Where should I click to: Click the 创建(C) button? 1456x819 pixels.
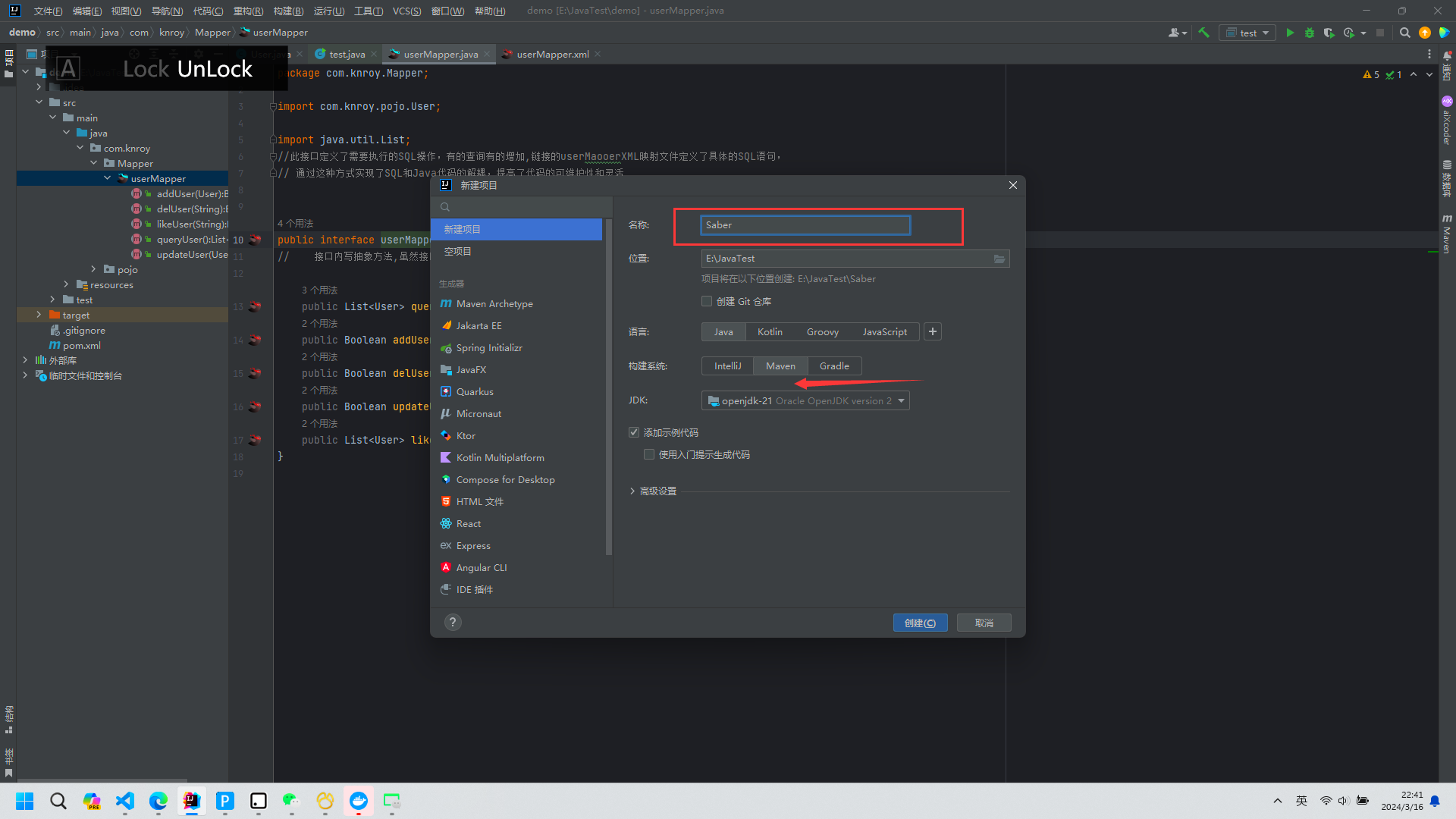click(920, 623)
